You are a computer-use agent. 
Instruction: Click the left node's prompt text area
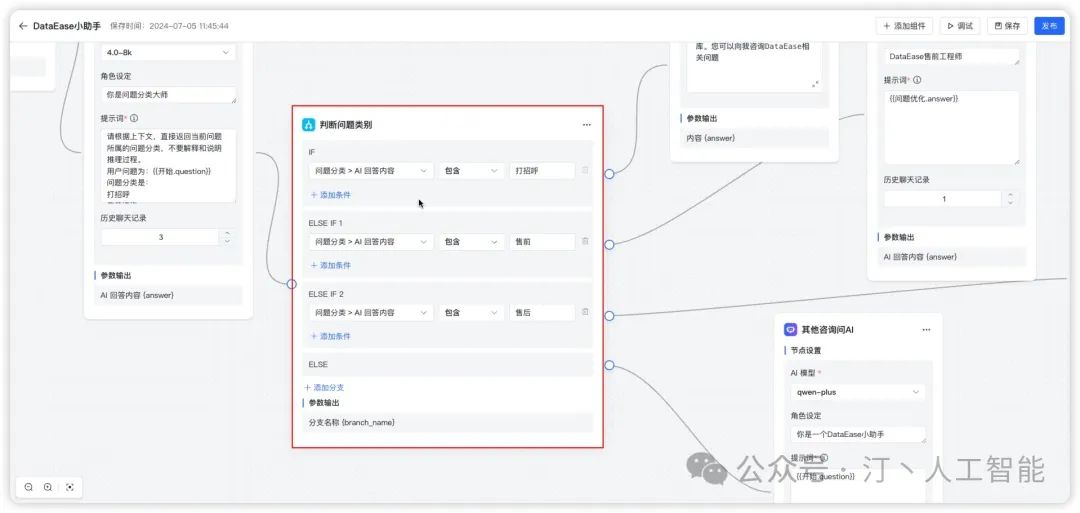(x=168, y=166)
